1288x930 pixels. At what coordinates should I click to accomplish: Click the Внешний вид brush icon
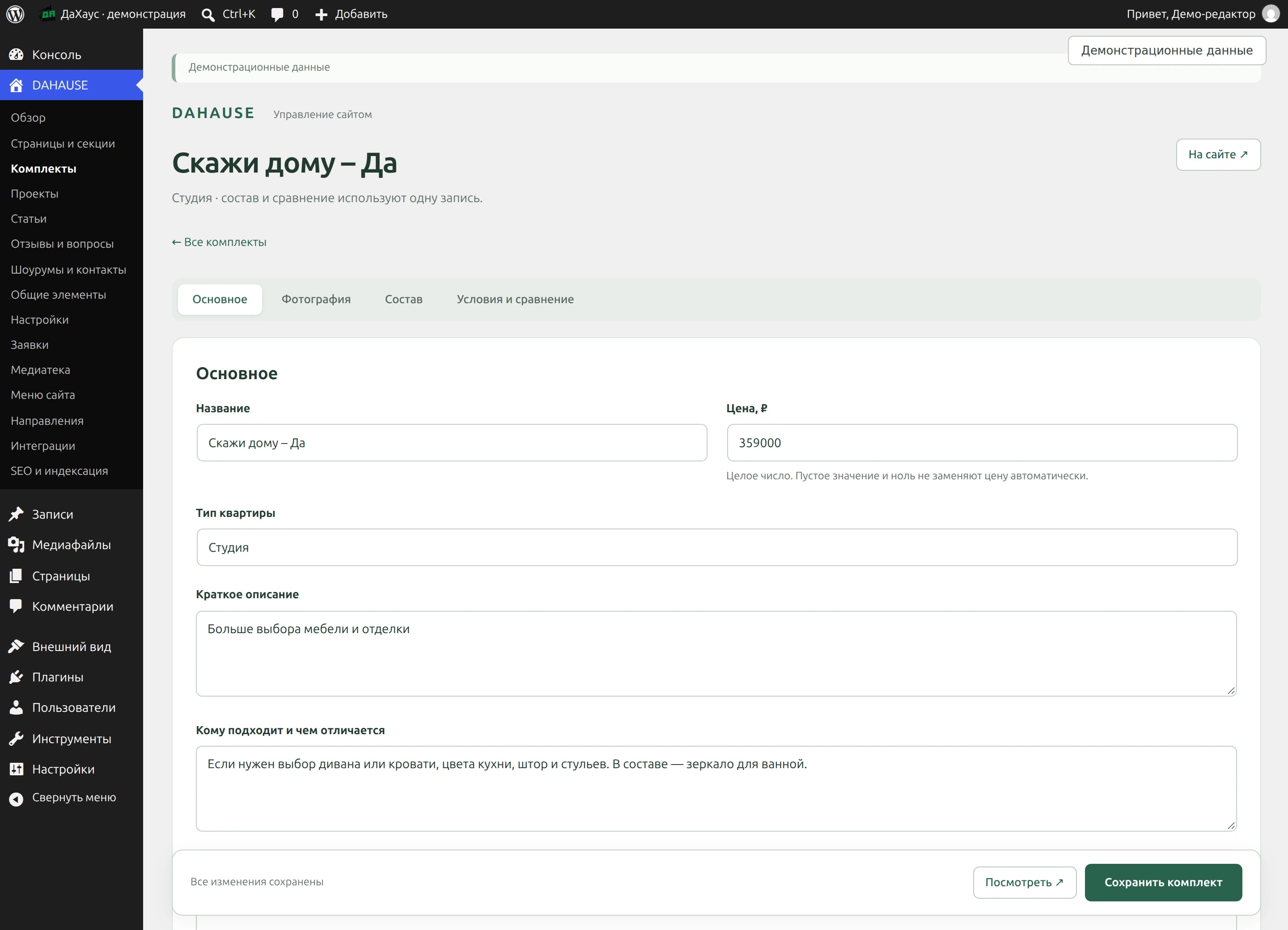tap(16, 646)
